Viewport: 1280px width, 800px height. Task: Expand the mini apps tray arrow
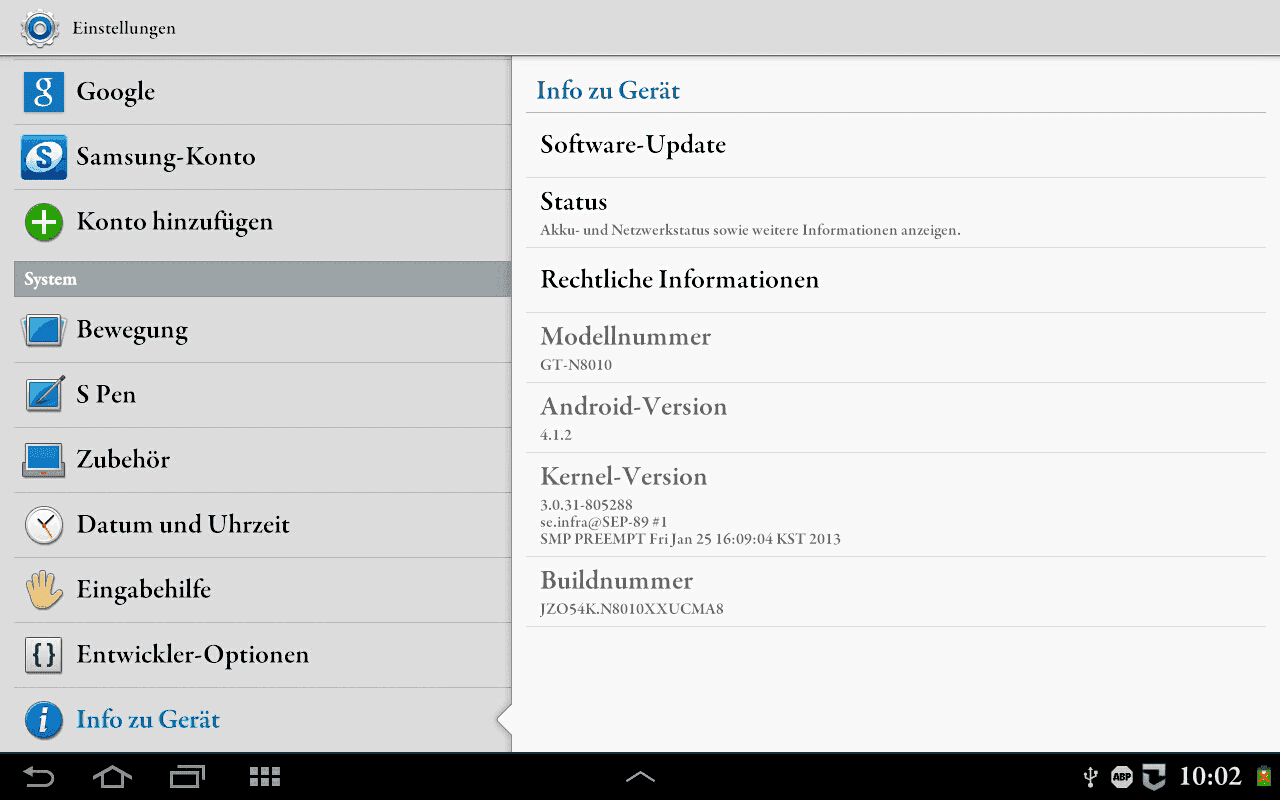(640, 777)
